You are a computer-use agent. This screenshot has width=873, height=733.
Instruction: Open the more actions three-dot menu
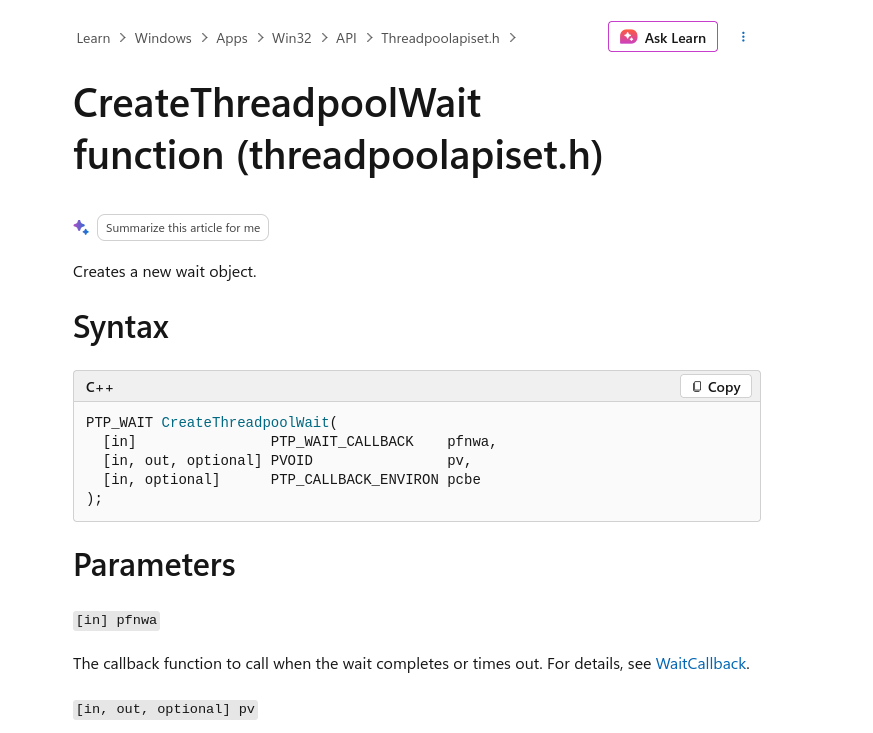click(x=743, y=37)
